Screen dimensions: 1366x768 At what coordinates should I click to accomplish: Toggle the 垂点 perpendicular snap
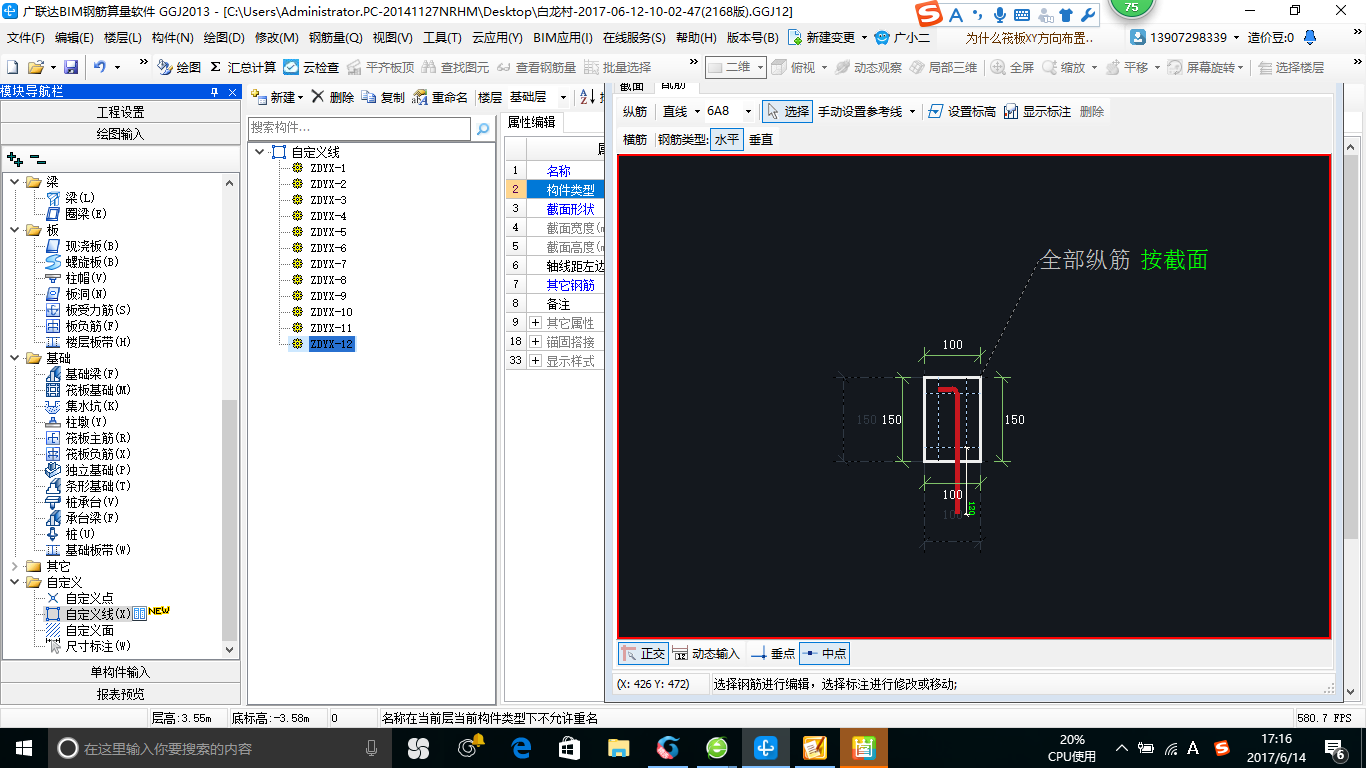click(x=773, y=653)
